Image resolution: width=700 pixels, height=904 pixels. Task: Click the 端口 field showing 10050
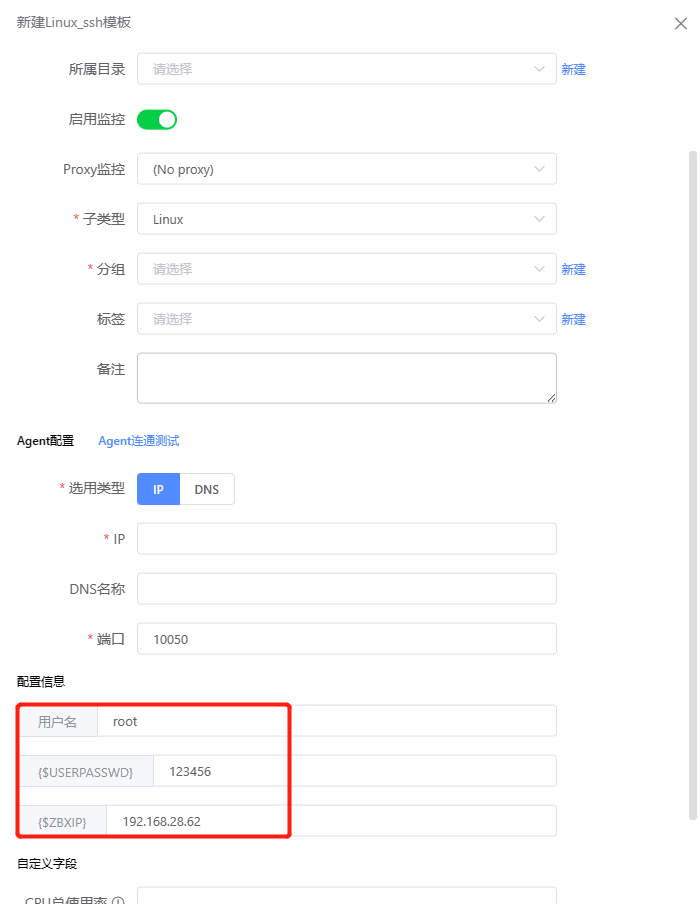tap(347, 639)
